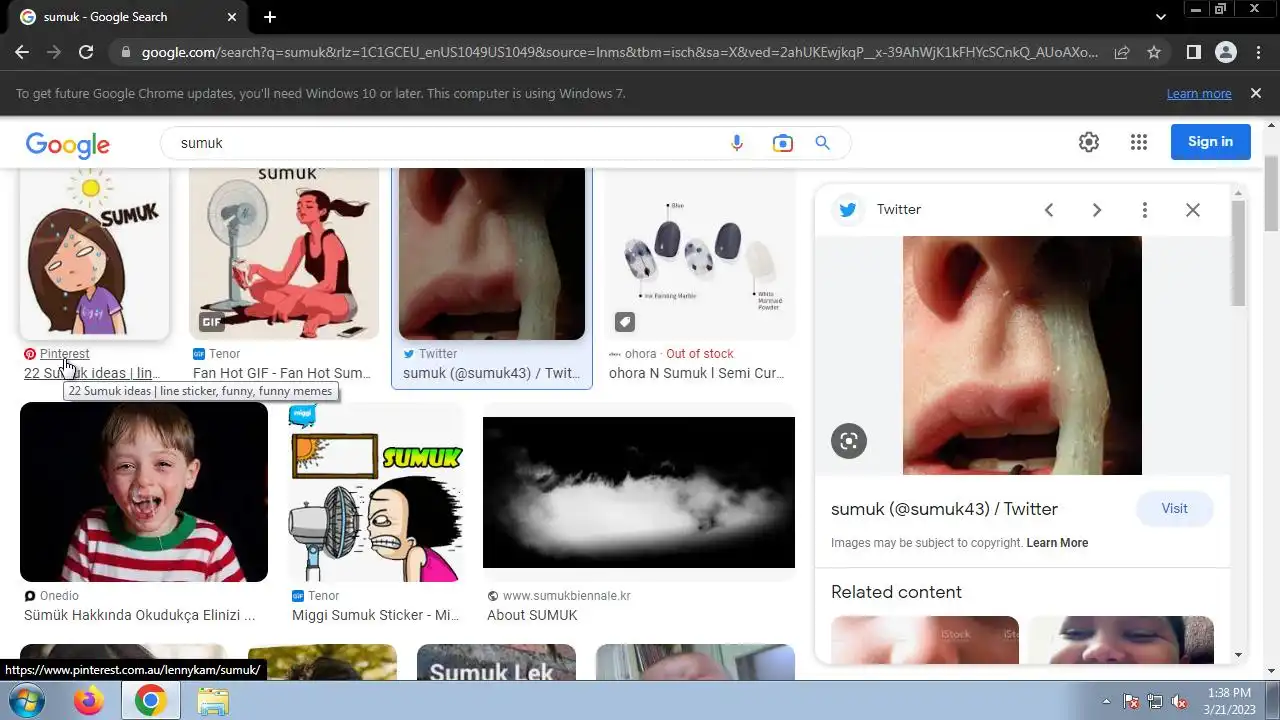The height and width of the screenshot is (720, 1280).
Task: Click the Twitter bird icon in preview
Action: coord(848,210)
